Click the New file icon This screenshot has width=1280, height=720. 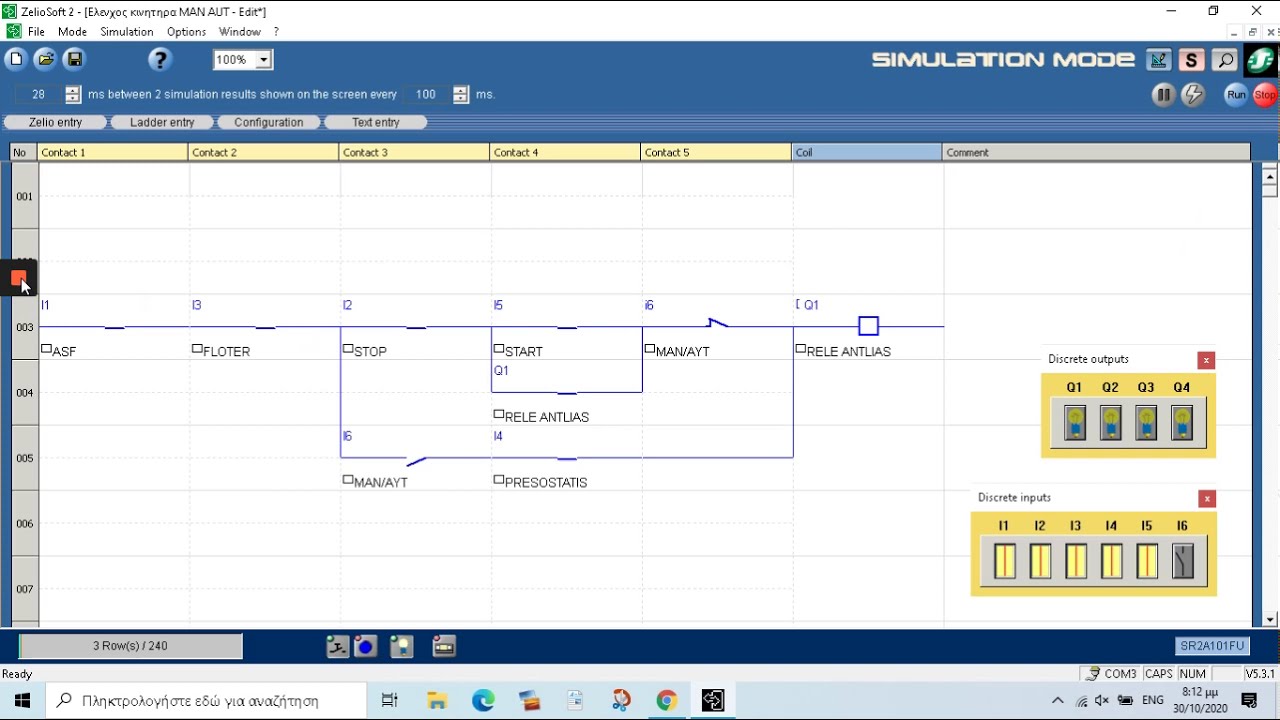16,59
